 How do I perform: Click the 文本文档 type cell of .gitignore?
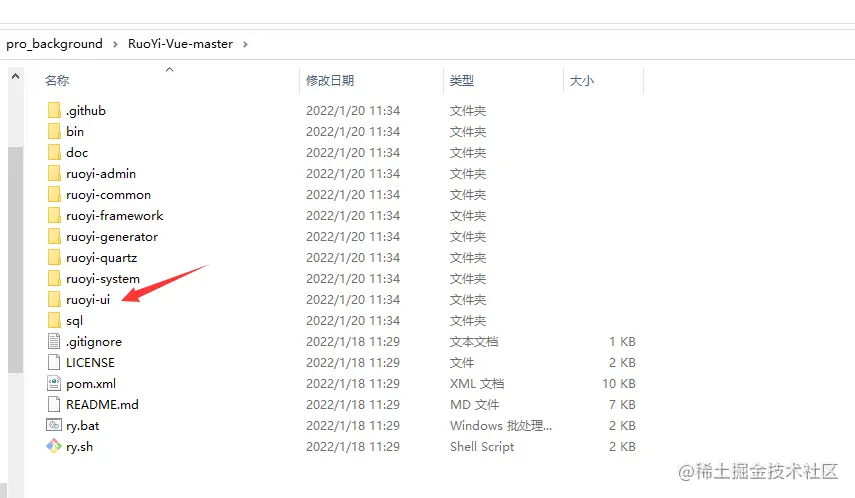tap(473, 341)
